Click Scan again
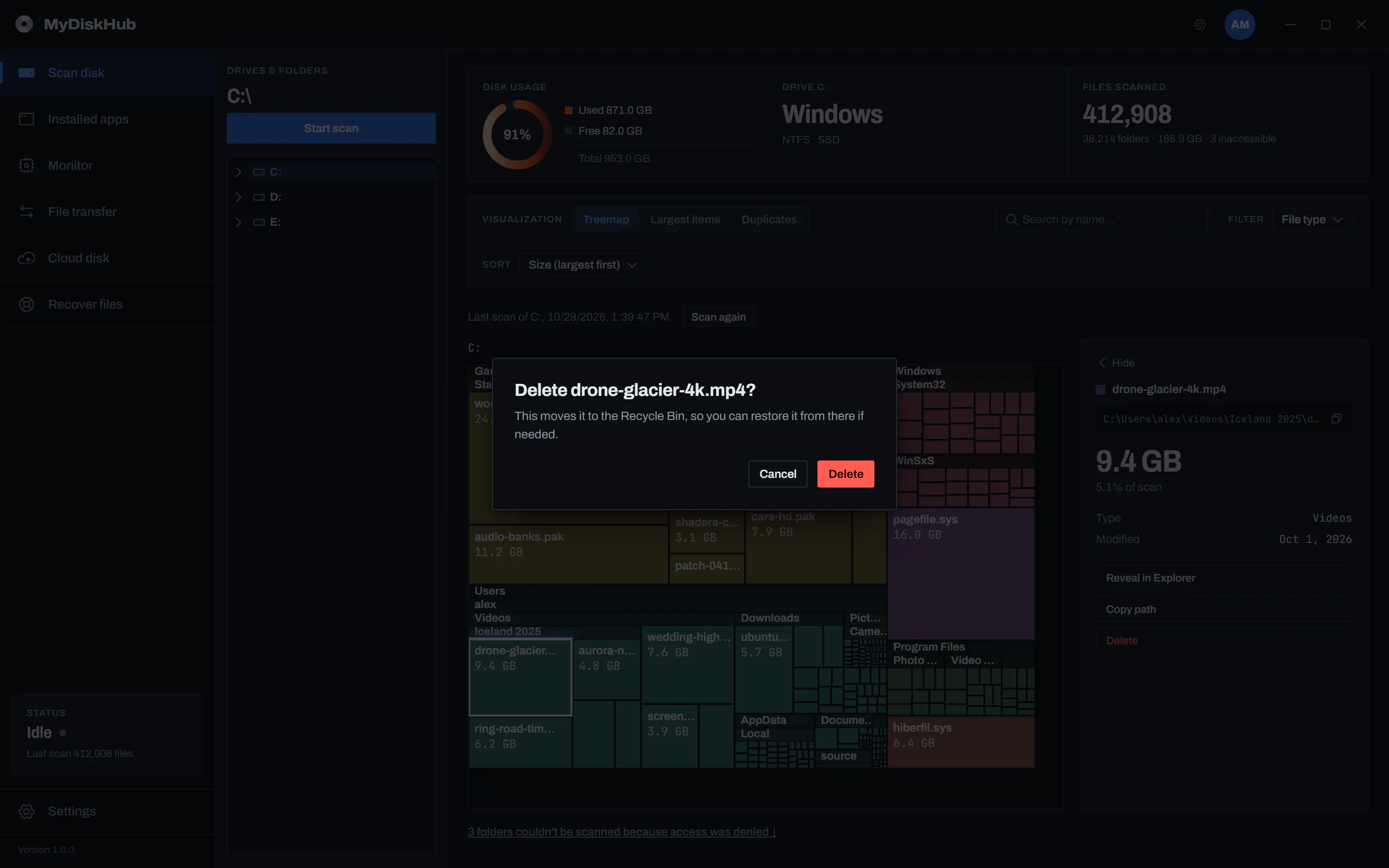This screenshot has height=868, width=1389. point(718,317)
